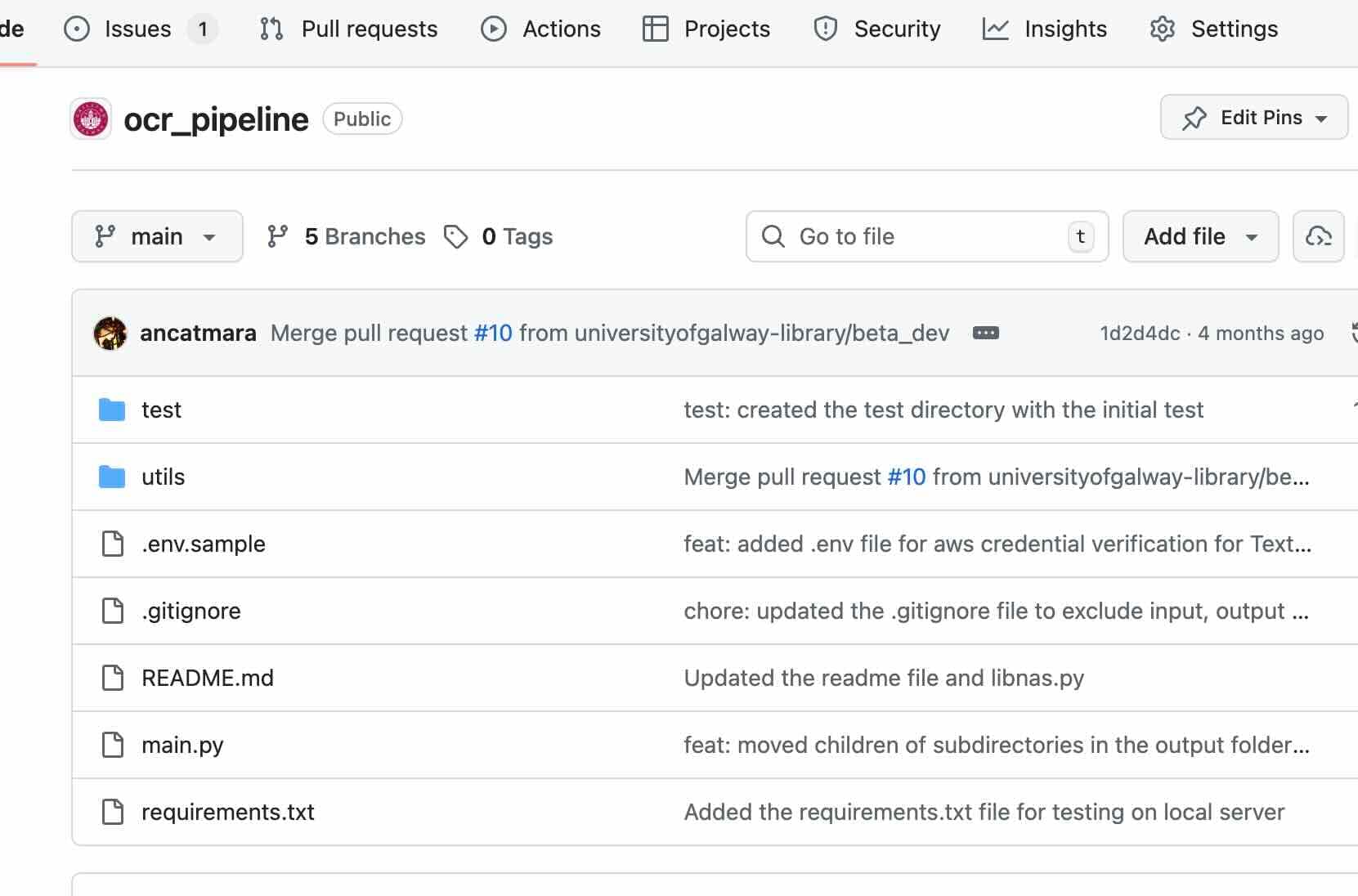This screenshot has height=896, width=1358.
Task: Expand the Add file dropdown
Action: pos(1199,237)
